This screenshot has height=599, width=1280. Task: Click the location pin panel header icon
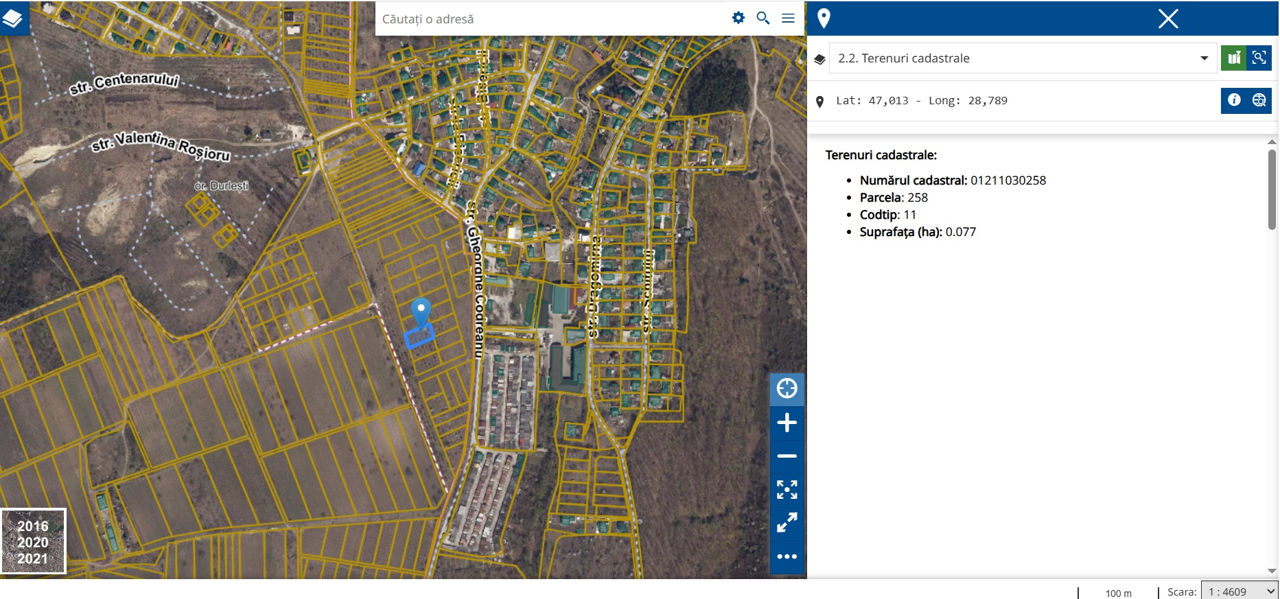[824, 18]
